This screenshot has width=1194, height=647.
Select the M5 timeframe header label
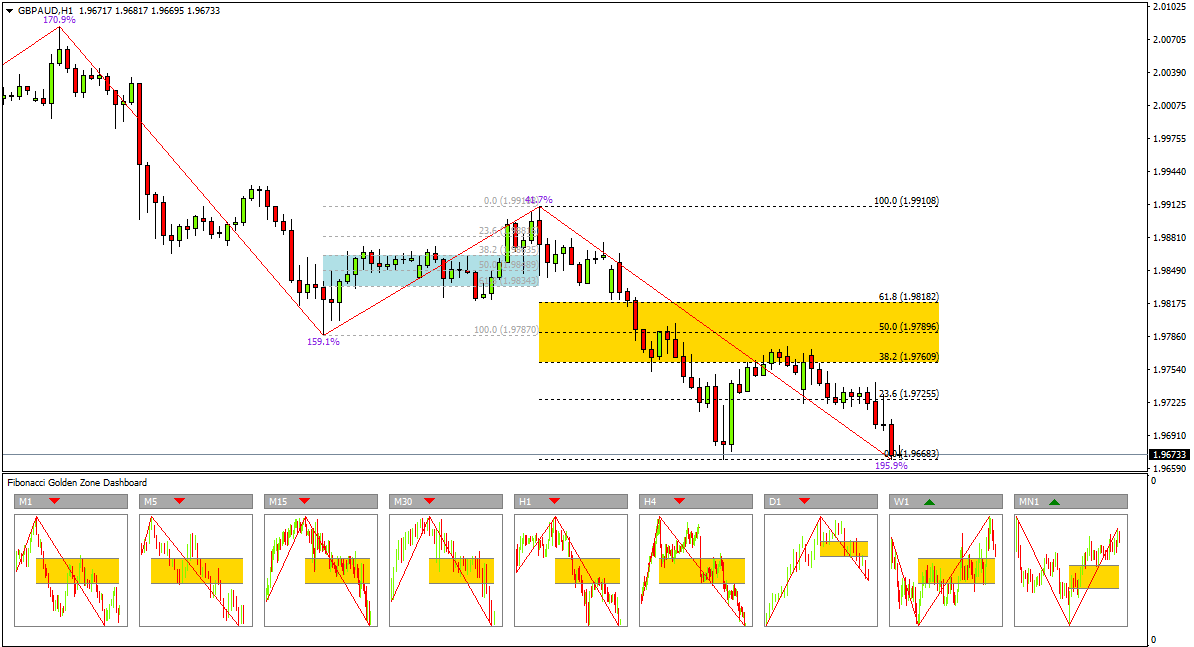(150, 500)
